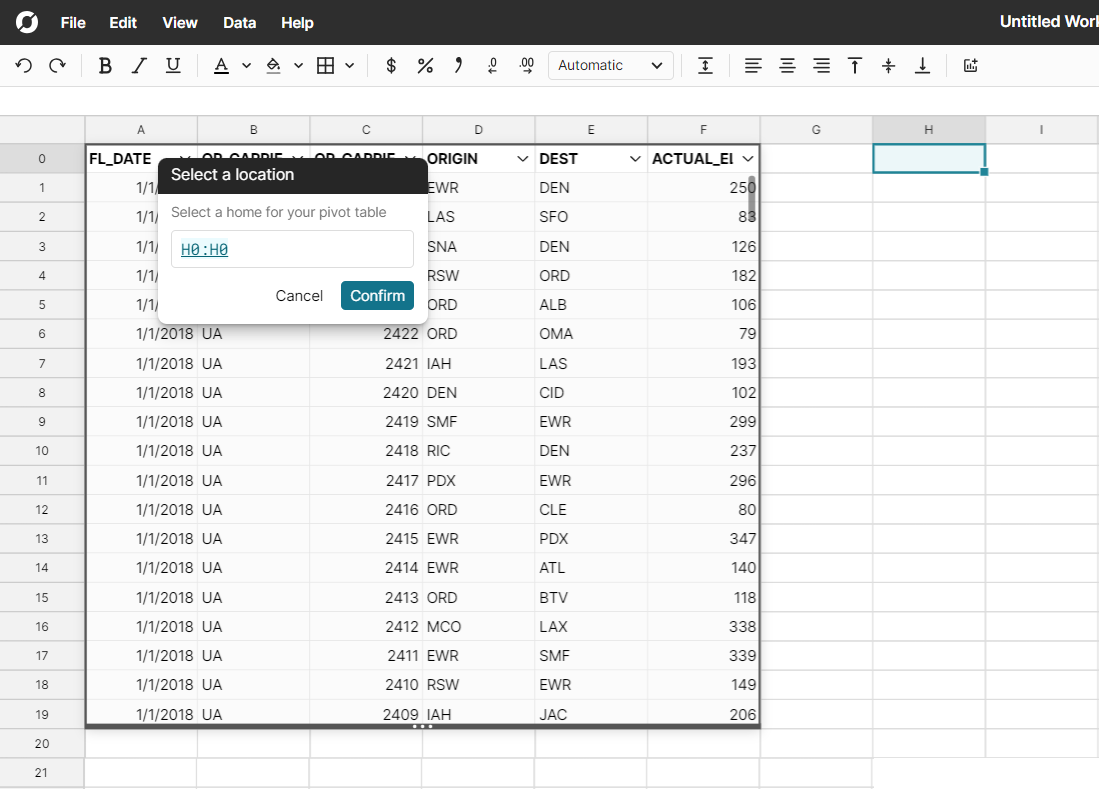The width and height of the screenshot is (1099, 792).
Task: Open the View menu
Action: (x=180, y=22)
